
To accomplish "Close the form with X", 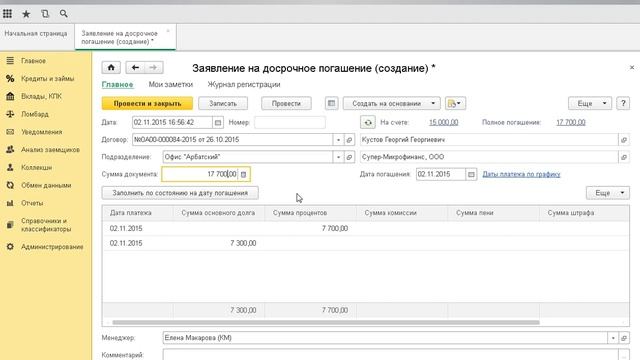I will coord(631,67).
